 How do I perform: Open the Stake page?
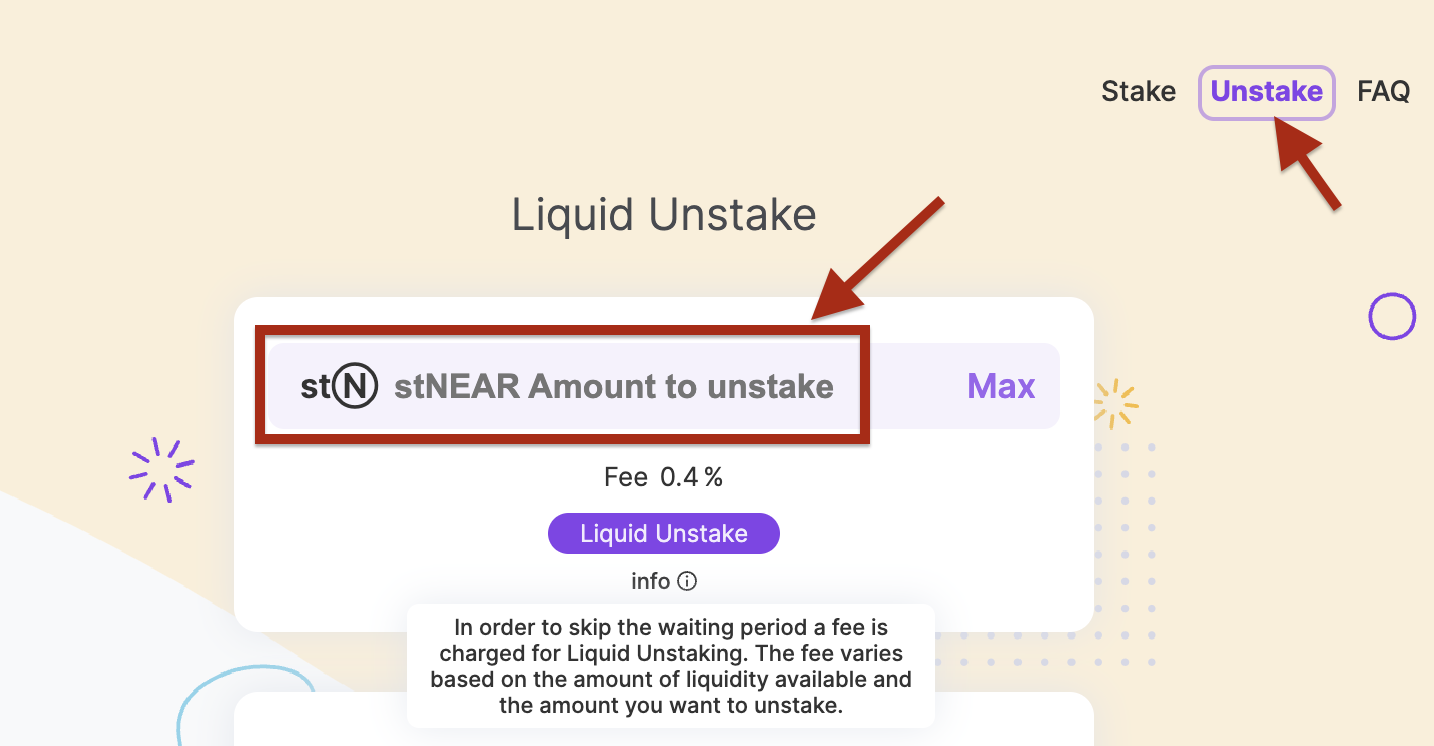(x=1138, y=92)
